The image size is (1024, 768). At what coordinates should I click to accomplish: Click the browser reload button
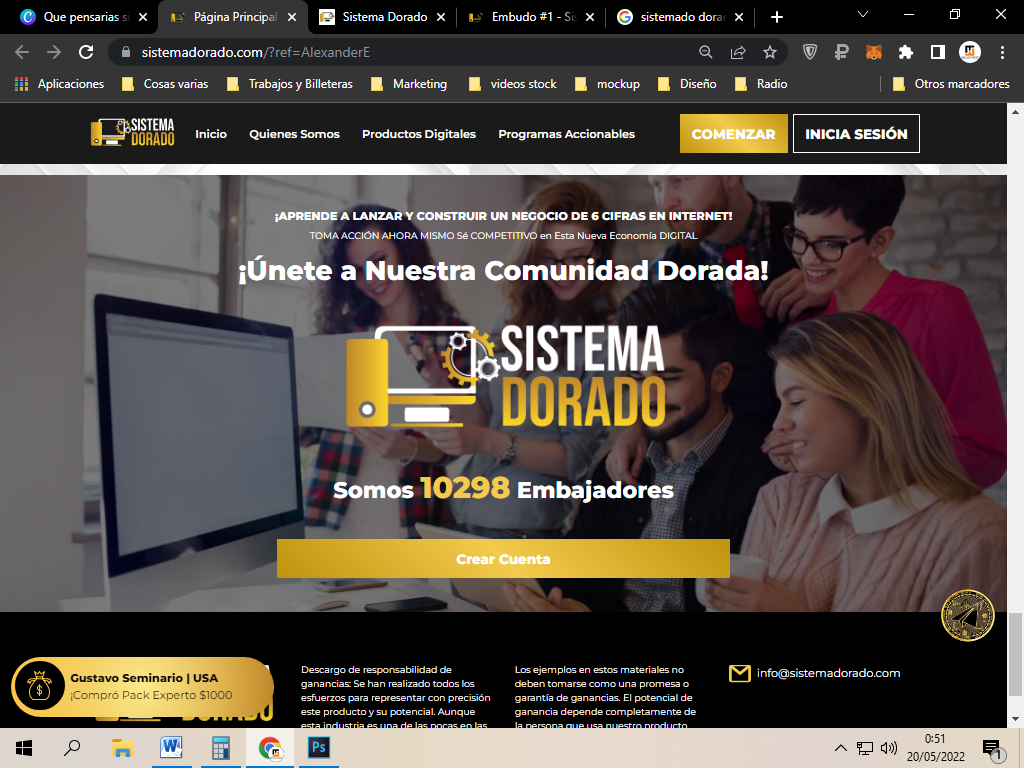pos(86,52)
